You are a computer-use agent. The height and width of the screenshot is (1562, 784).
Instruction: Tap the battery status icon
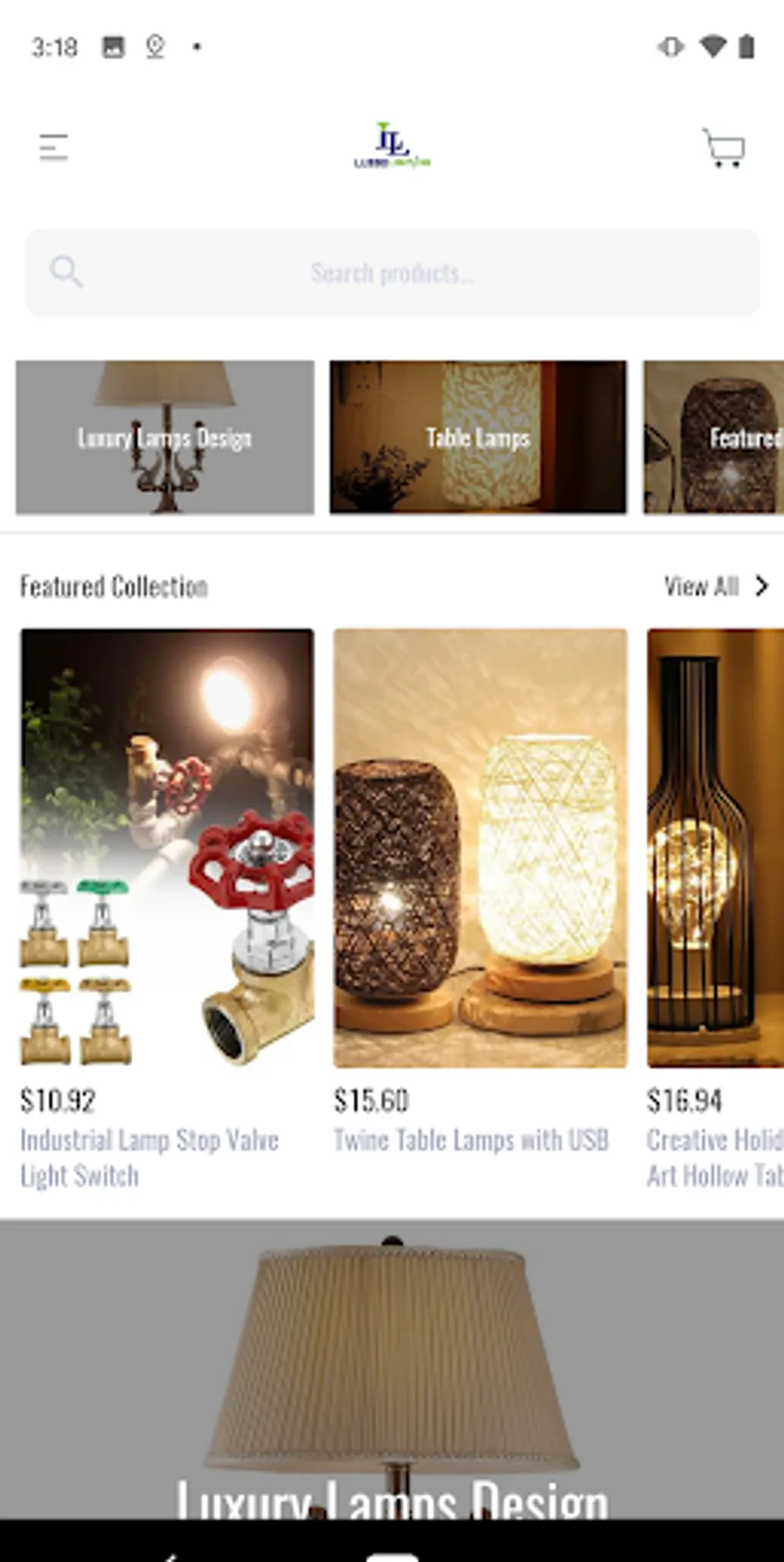click(747, 46)
